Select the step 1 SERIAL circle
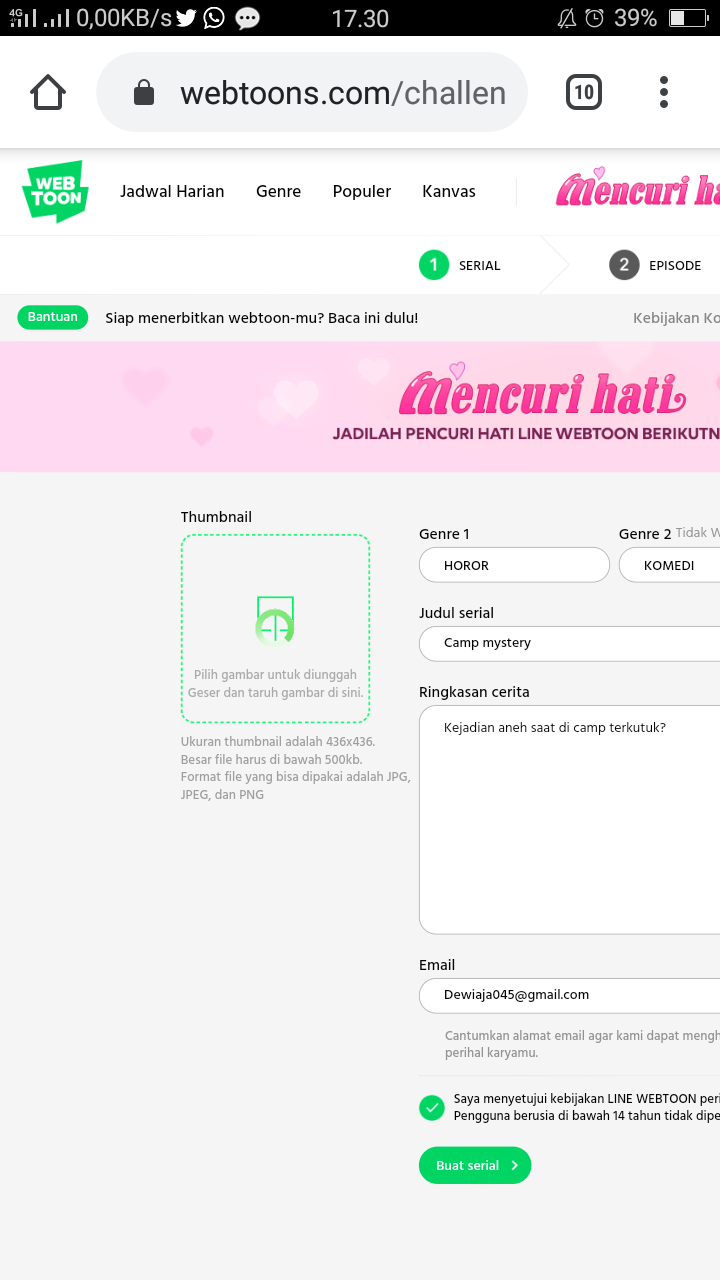720x1280 pixels. [x=434, y=265]
